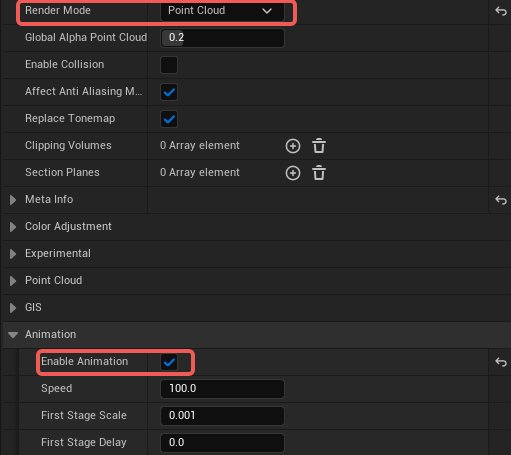511x455 pixels.
Task: Reset Enable Animation to default
Action: coord(501,362)
